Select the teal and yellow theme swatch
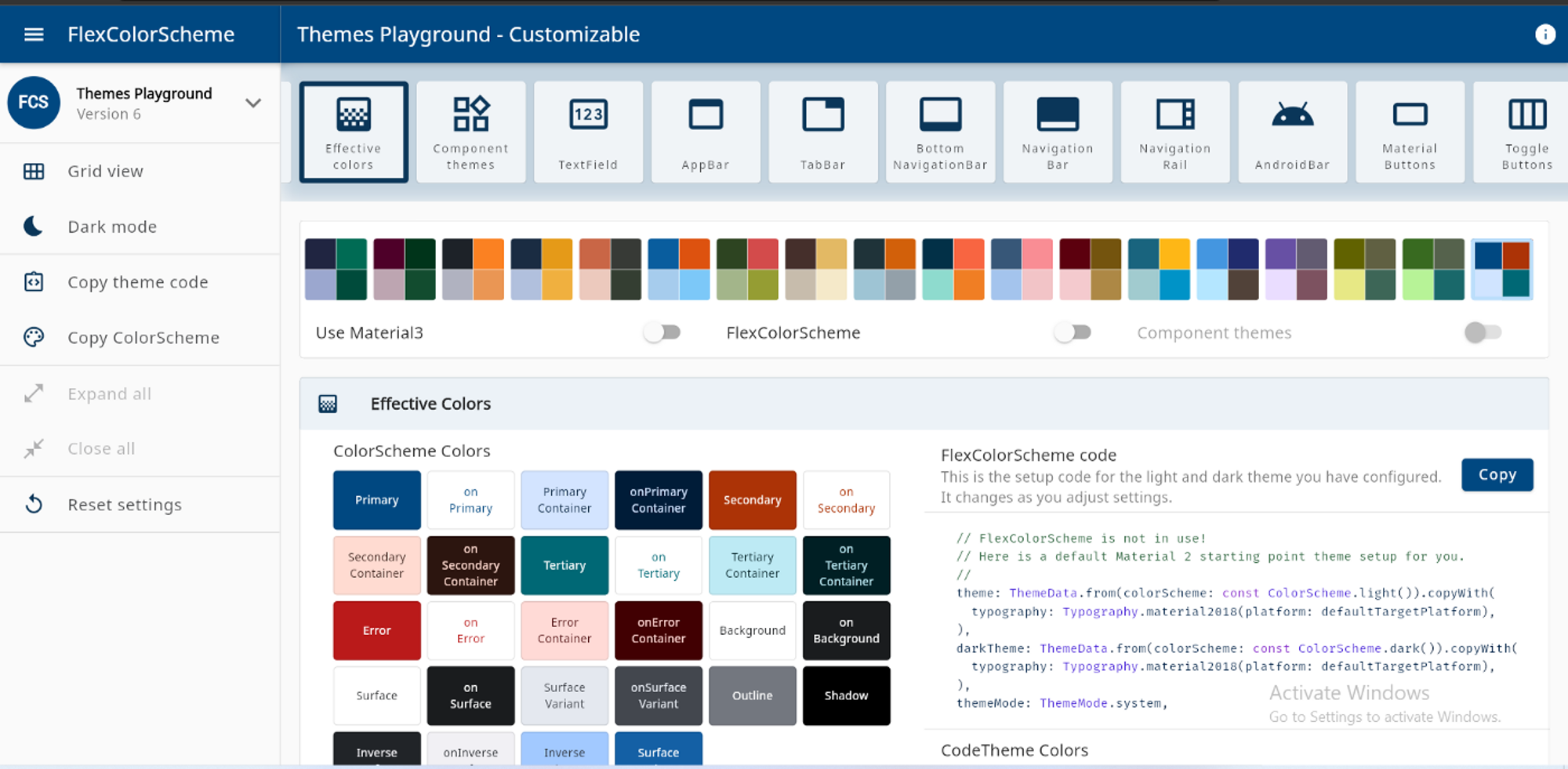 [1159, 270]
